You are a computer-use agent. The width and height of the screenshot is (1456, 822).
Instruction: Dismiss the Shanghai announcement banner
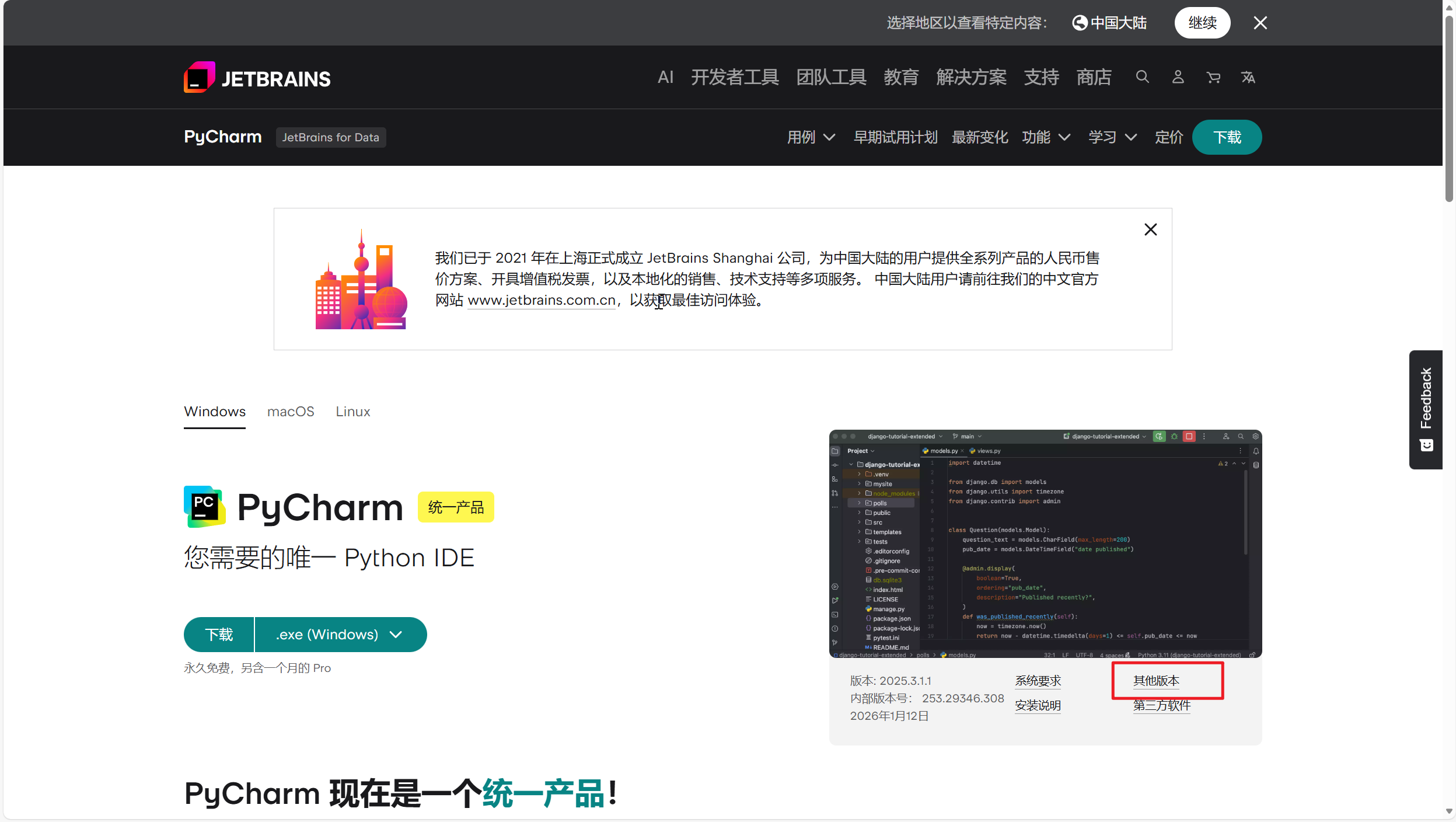click(x=1150, y=229)
